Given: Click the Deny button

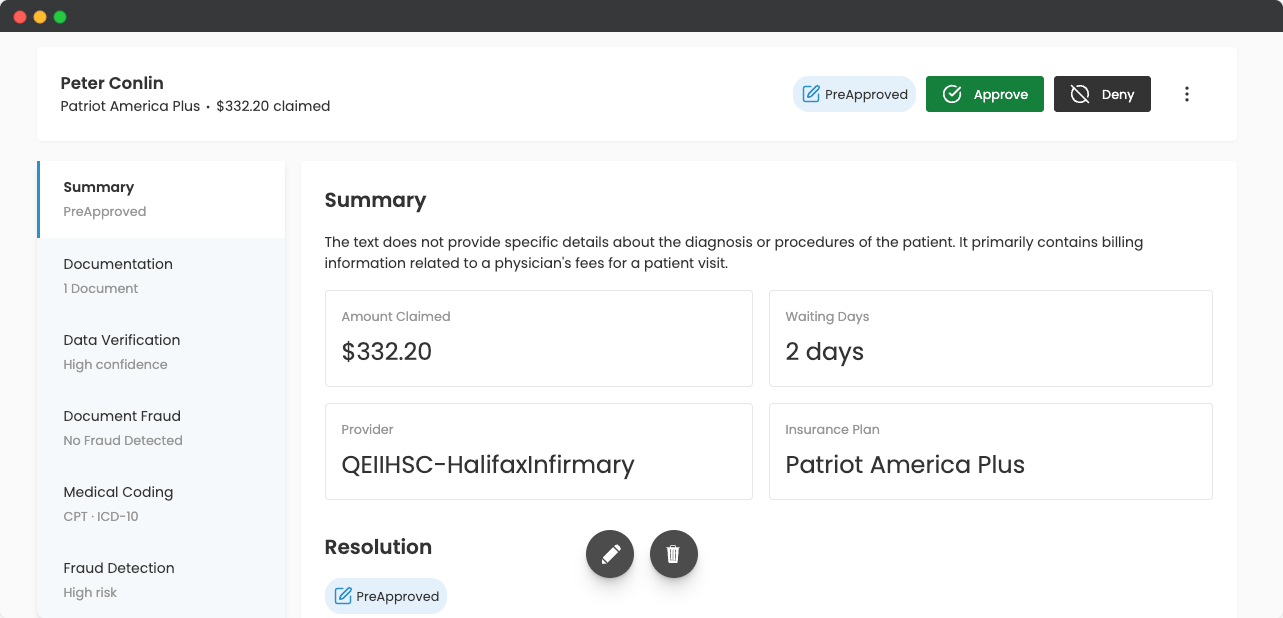Looking at the screenshot, I should click(1102, 94).
